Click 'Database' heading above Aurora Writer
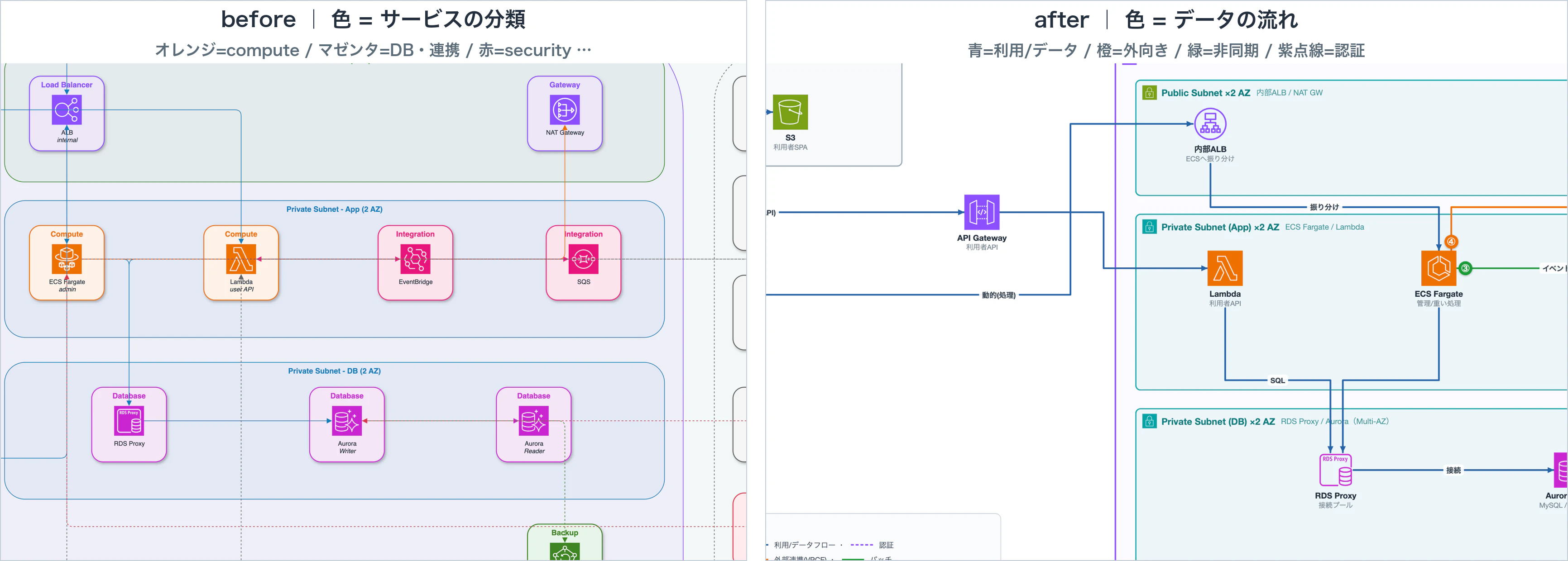 pyautogui.click(x=347, y=396)
